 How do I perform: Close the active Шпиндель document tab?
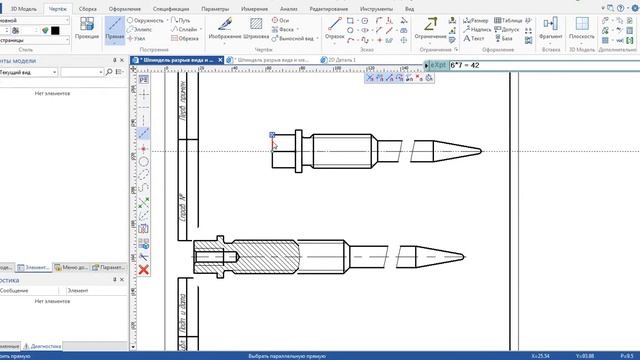220,60
